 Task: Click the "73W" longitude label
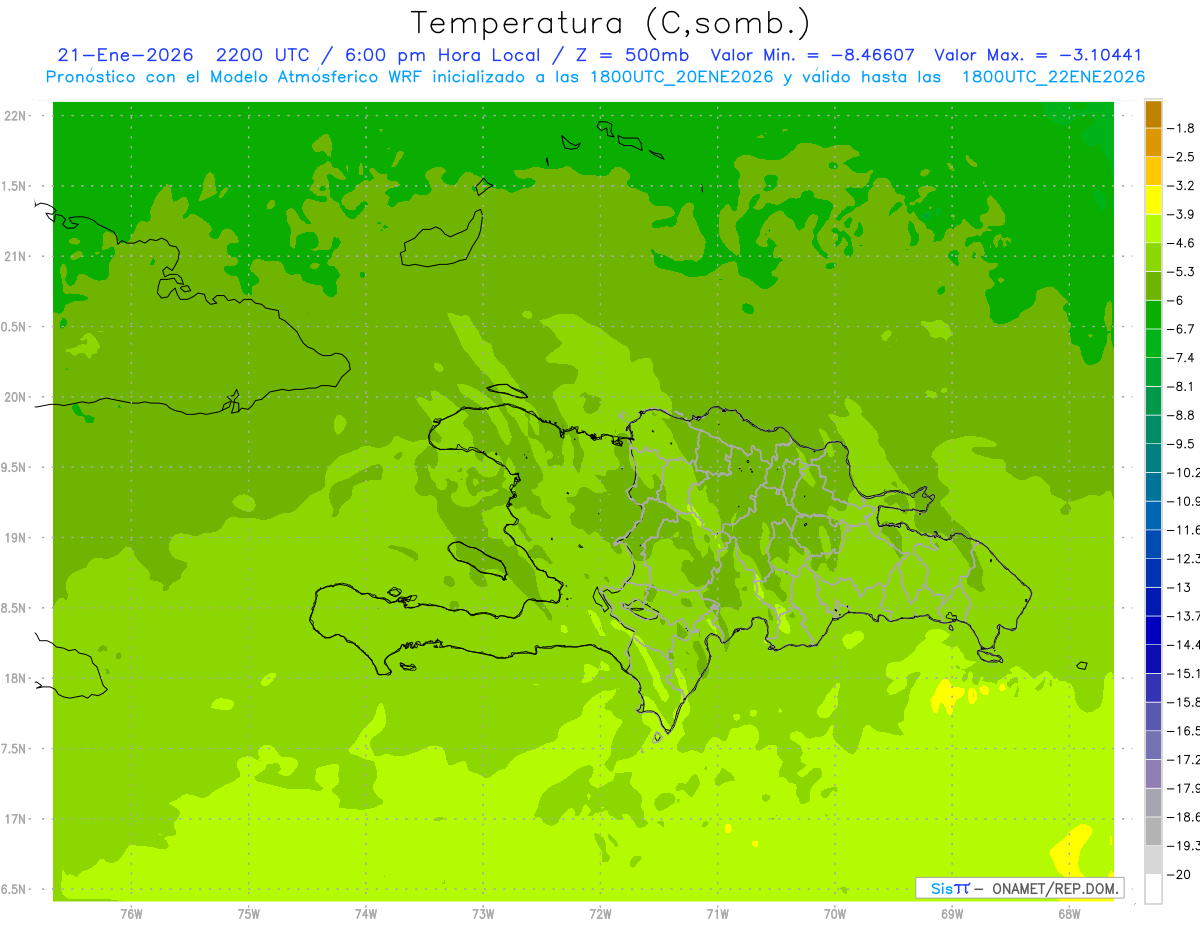(x=483, y=912)
